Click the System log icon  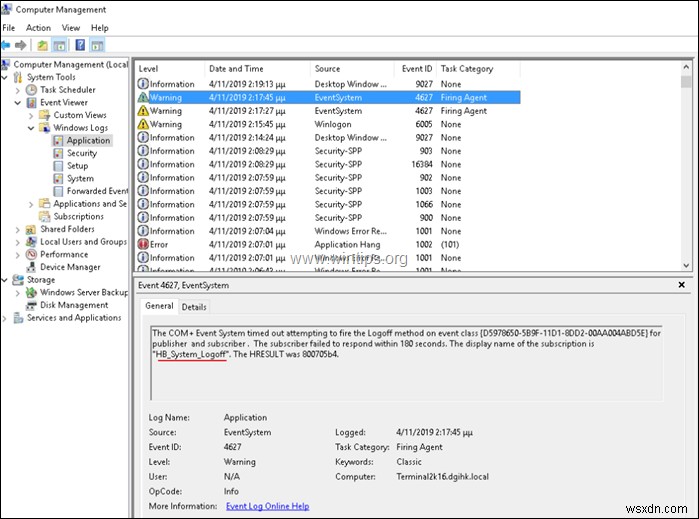58,178
